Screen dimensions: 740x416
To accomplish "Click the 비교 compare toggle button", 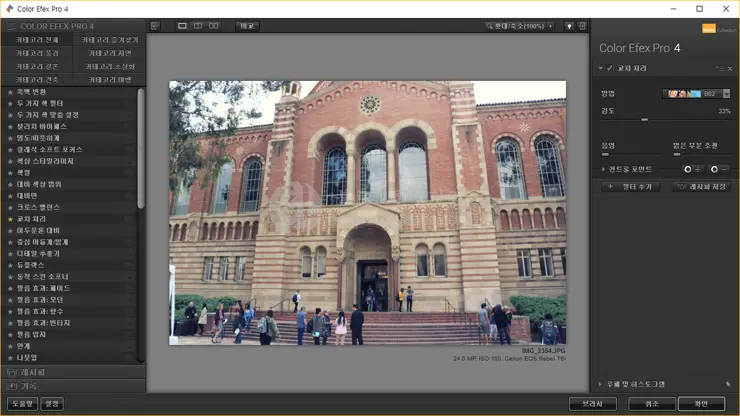I will click(247, 26).
